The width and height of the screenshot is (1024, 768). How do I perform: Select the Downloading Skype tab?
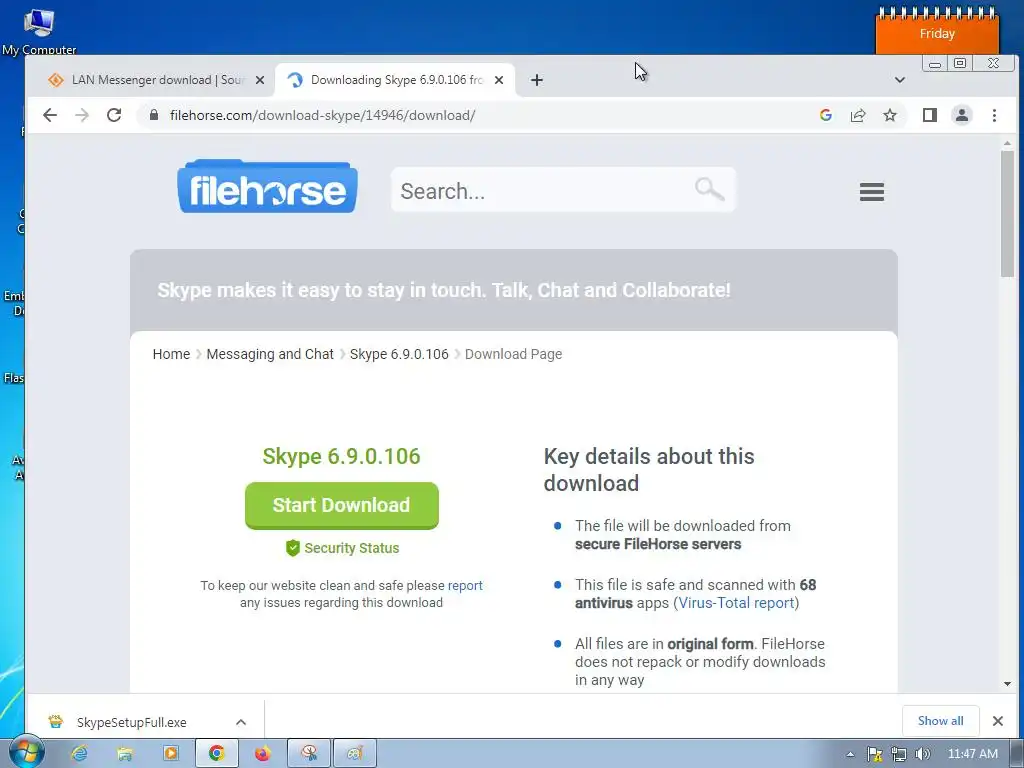point(395,80)
